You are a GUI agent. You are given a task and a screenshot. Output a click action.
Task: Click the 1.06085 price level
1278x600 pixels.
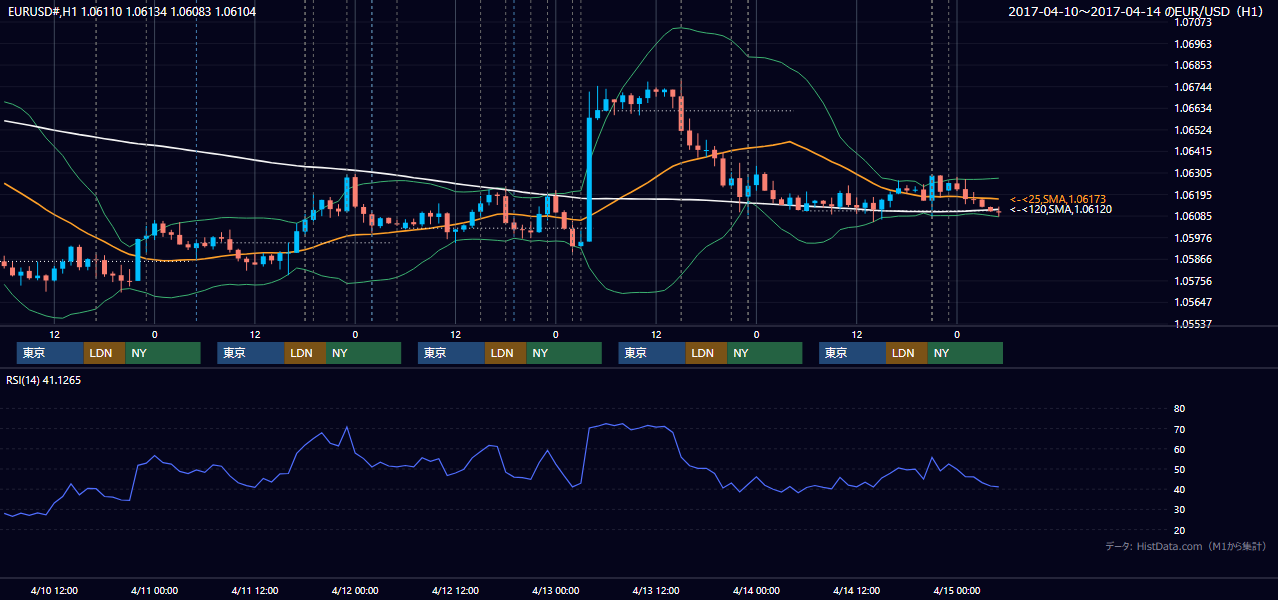[x=1193, y=216]
